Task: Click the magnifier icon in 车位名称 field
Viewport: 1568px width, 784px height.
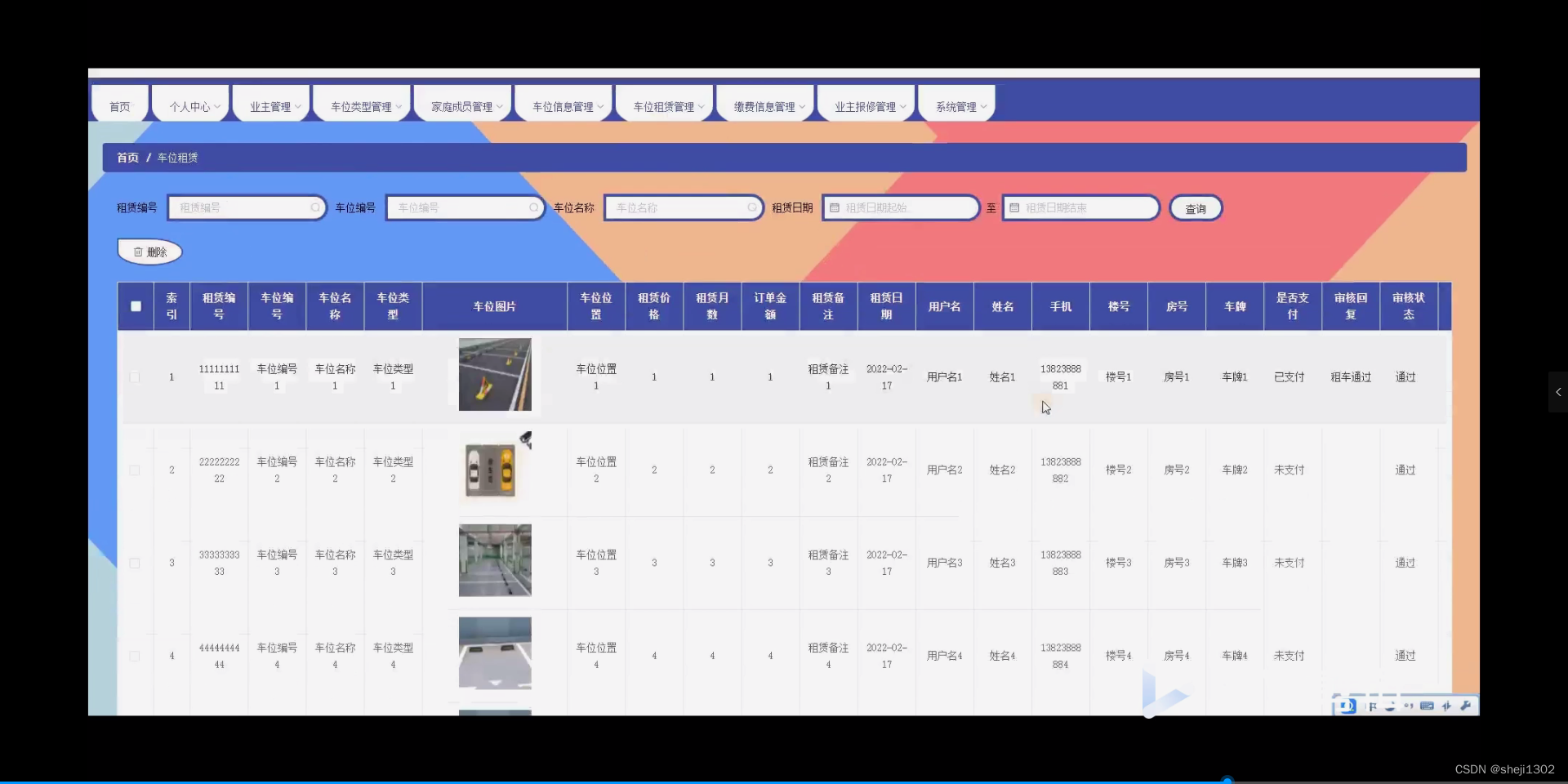Action: coord(752,207)
